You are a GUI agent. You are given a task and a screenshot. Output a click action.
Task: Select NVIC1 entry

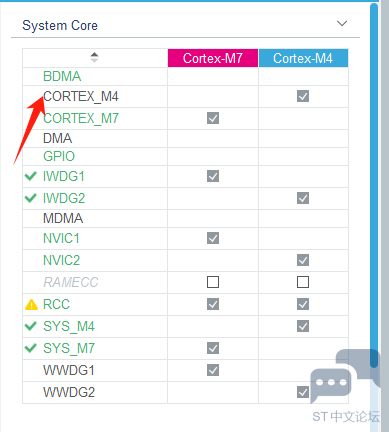61,238
